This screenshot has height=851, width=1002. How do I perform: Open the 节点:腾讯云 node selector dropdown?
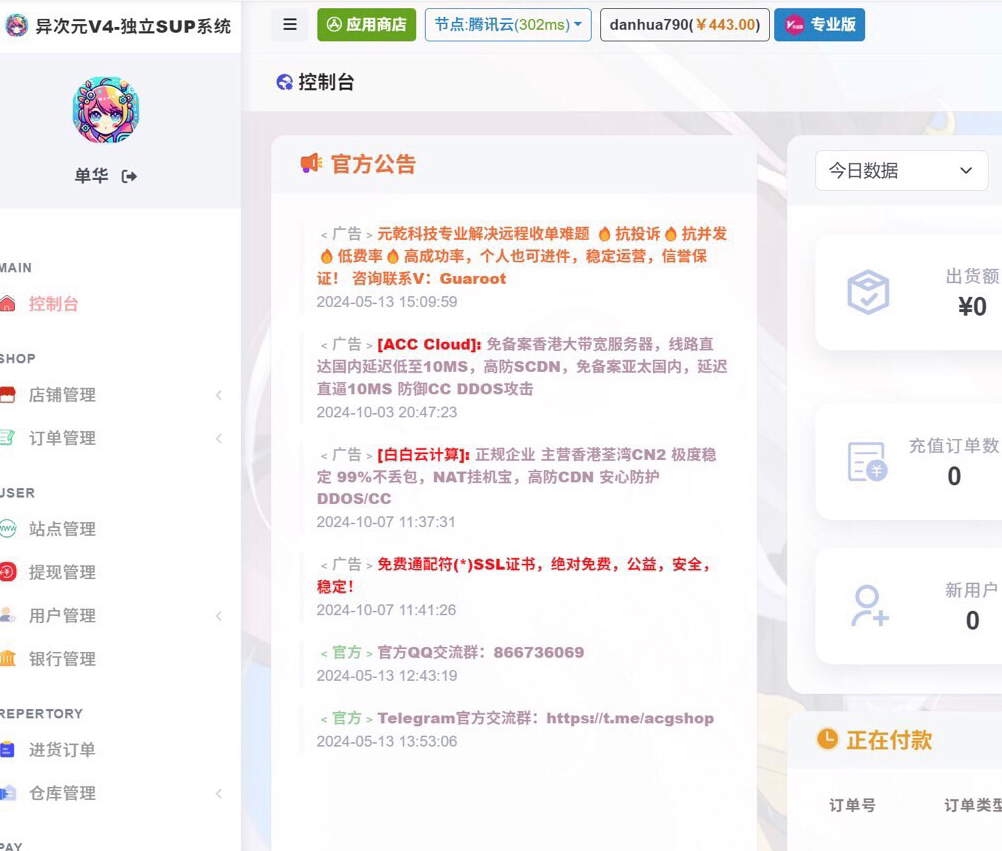coord(507,24)
